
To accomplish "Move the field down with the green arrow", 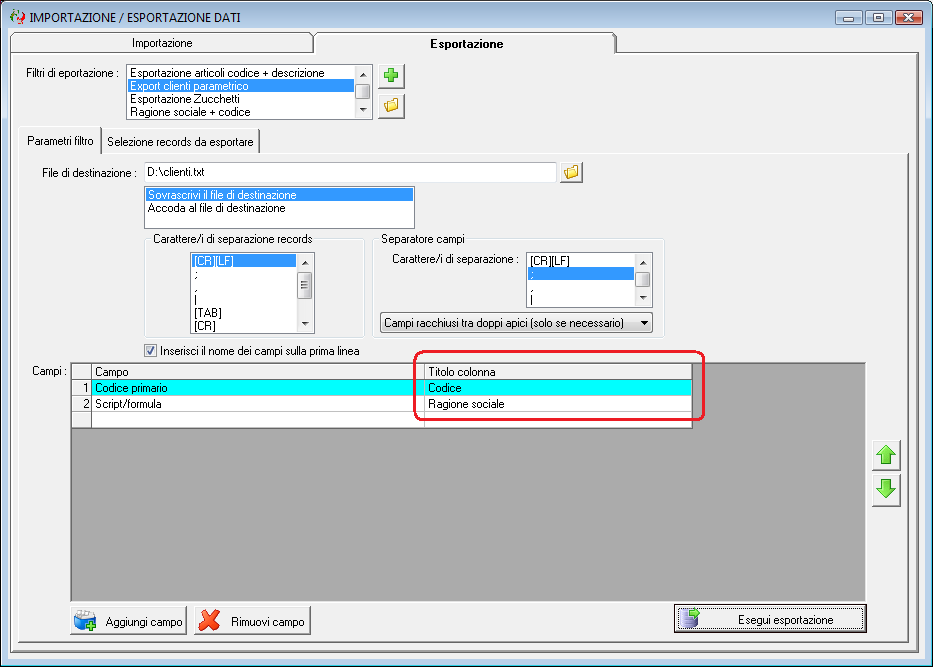I will point(886,490).
